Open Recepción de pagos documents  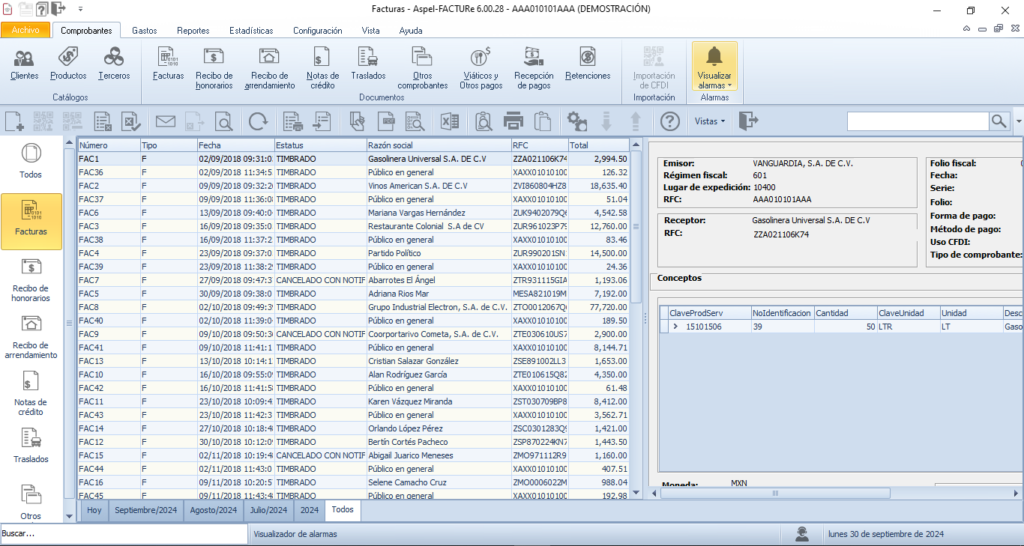click(x=533, y=66)
